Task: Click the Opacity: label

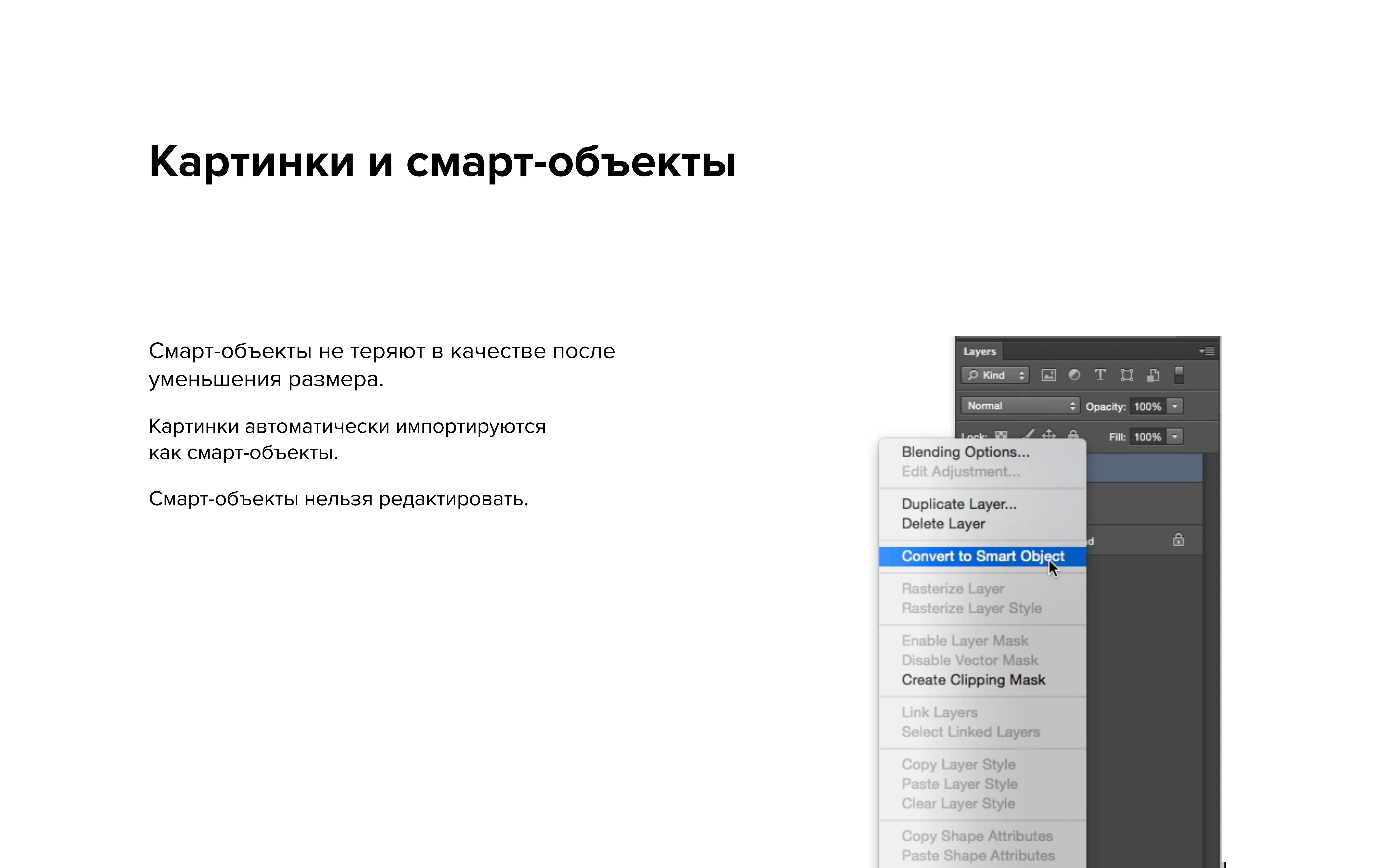Action: [x=1105, y=407]
